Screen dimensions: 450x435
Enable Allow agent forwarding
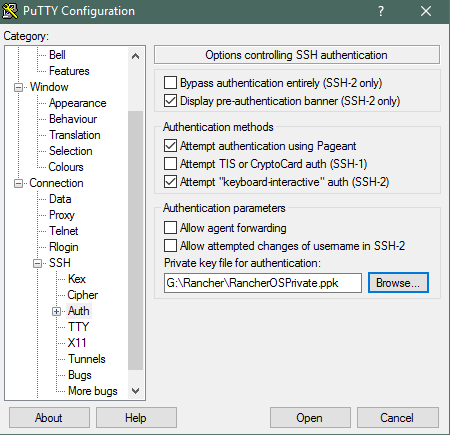(x=170, y=228)
